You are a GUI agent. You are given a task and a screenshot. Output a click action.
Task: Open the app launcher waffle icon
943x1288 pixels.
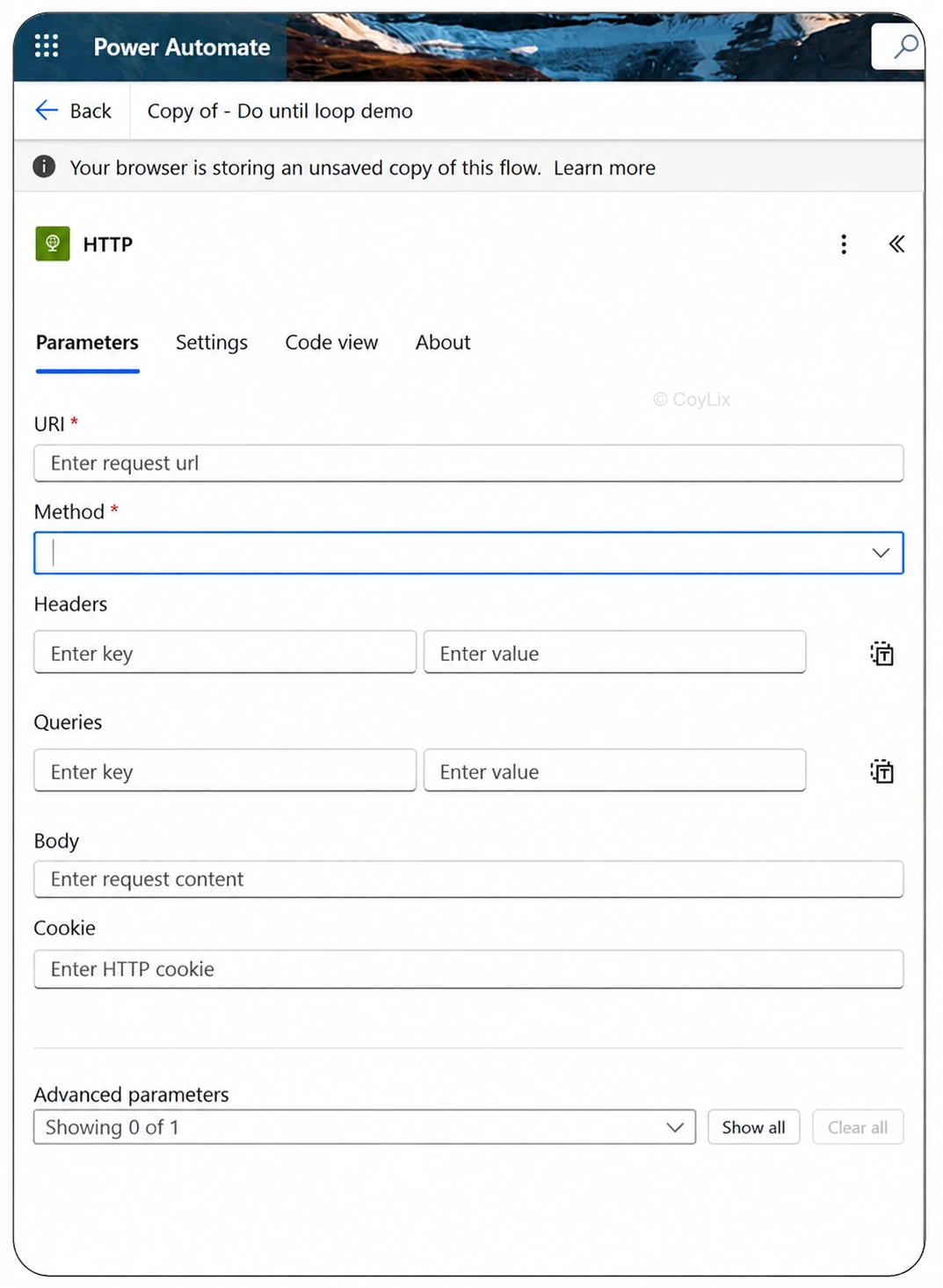click(47, 46)
